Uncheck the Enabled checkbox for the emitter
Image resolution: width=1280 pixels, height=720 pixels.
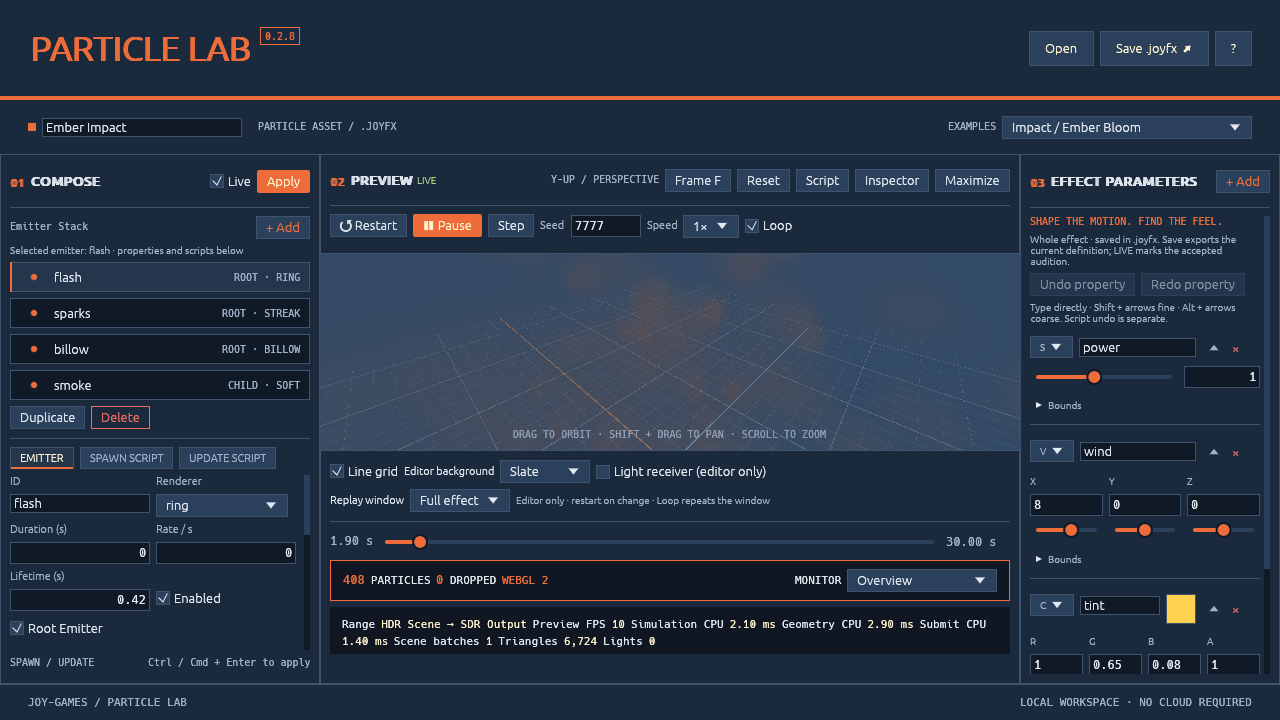(163, 598)
